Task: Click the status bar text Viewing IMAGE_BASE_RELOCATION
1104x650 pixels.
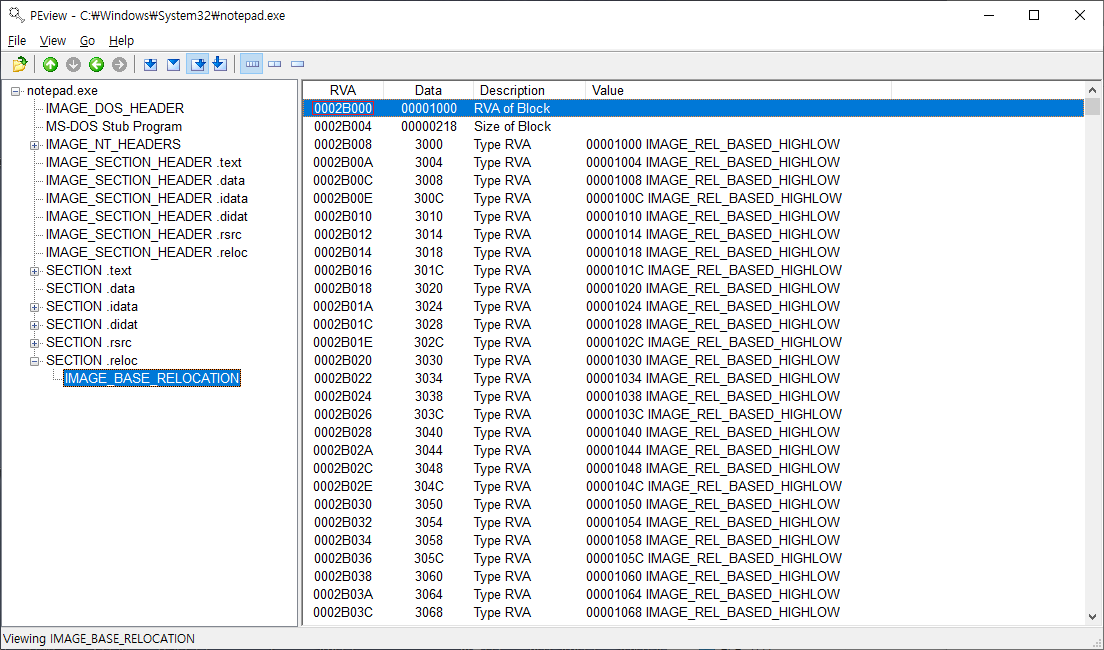Action: coord(99,639)
